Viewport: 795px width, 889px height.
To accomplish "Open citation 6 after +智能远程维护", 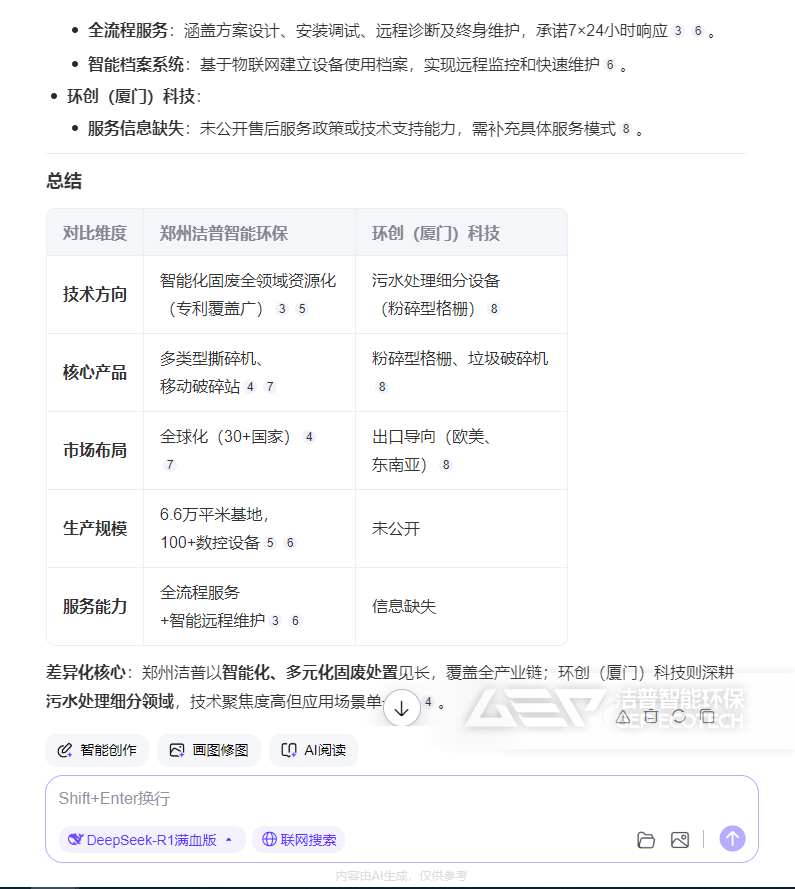I will coord(295,621).
